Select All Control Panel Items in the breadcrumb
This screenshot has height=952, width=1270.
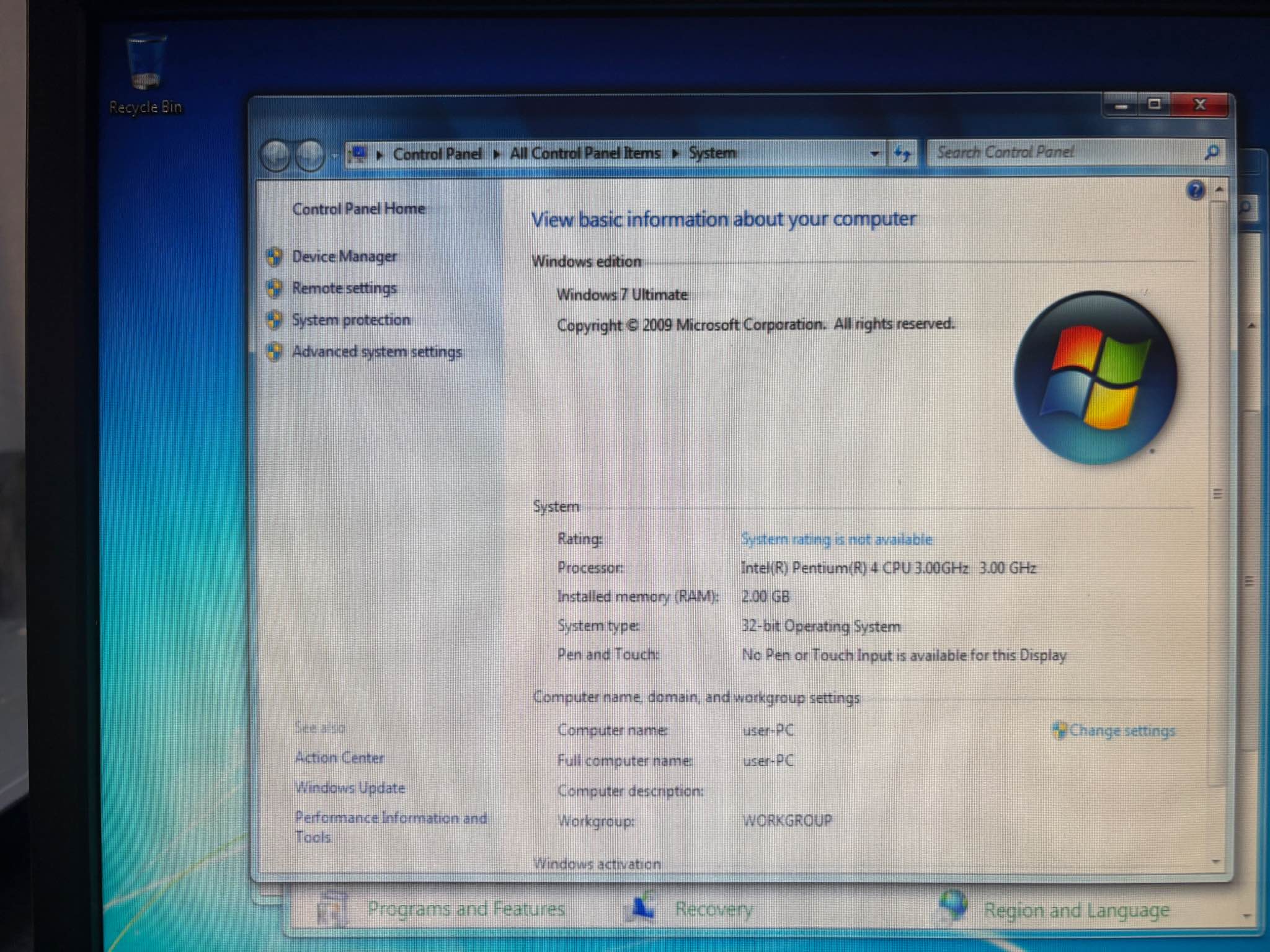[x=585, y=153]
